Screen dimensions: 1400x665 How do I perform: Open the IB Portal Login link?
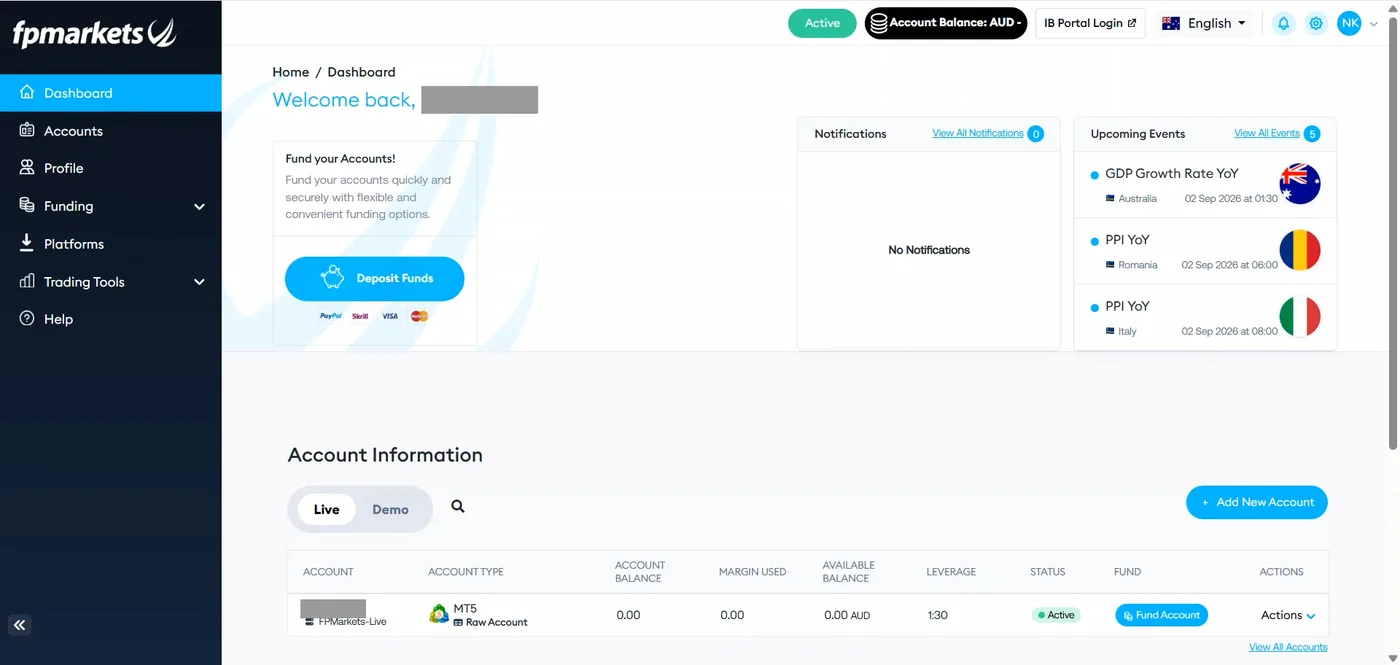pyautogui.click(x=1090, y=23)
